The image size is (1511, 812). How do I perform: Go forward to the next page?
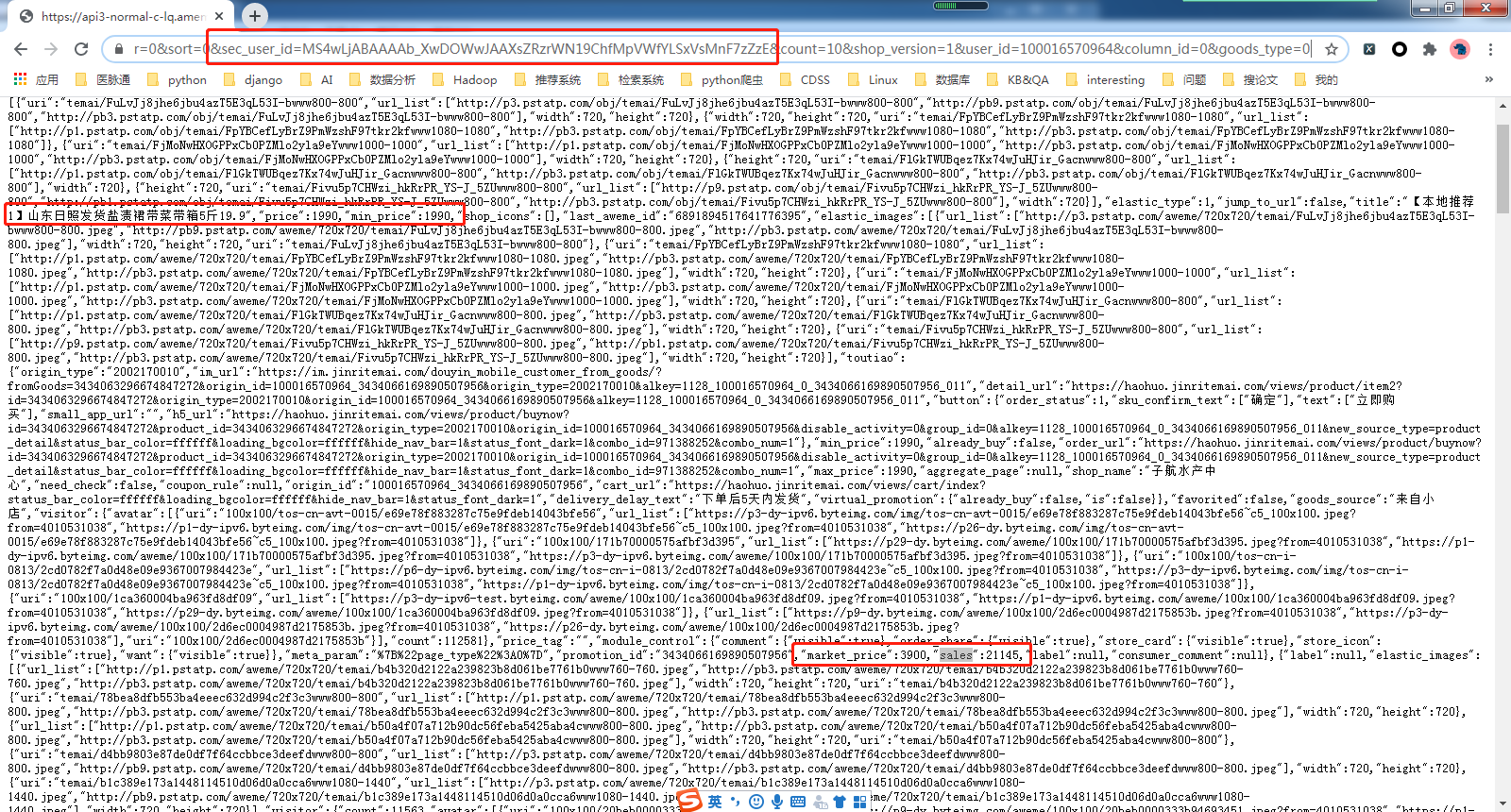tap(51, 49)
